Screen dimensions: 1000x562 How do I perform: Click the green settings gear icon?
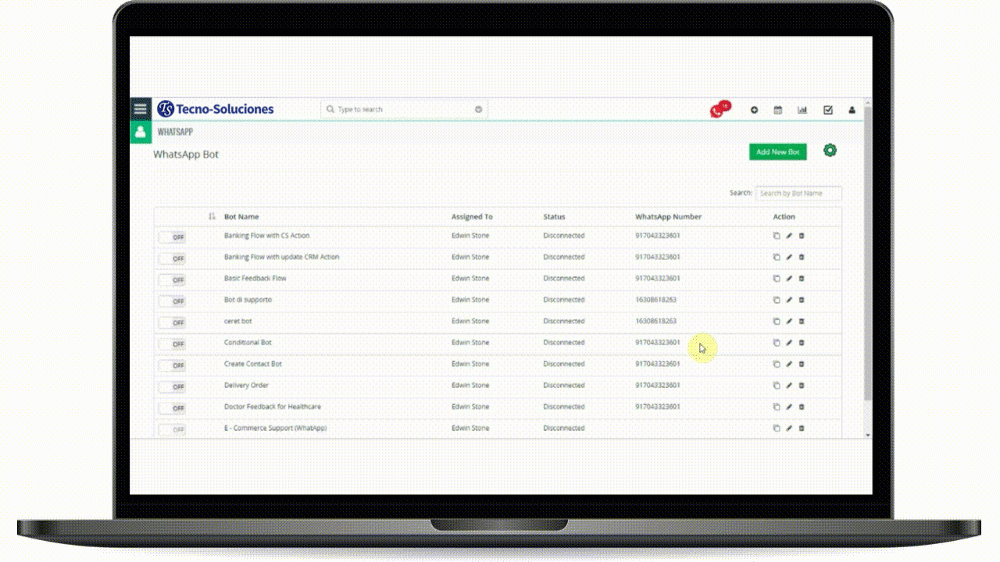[x=830, y=151]
